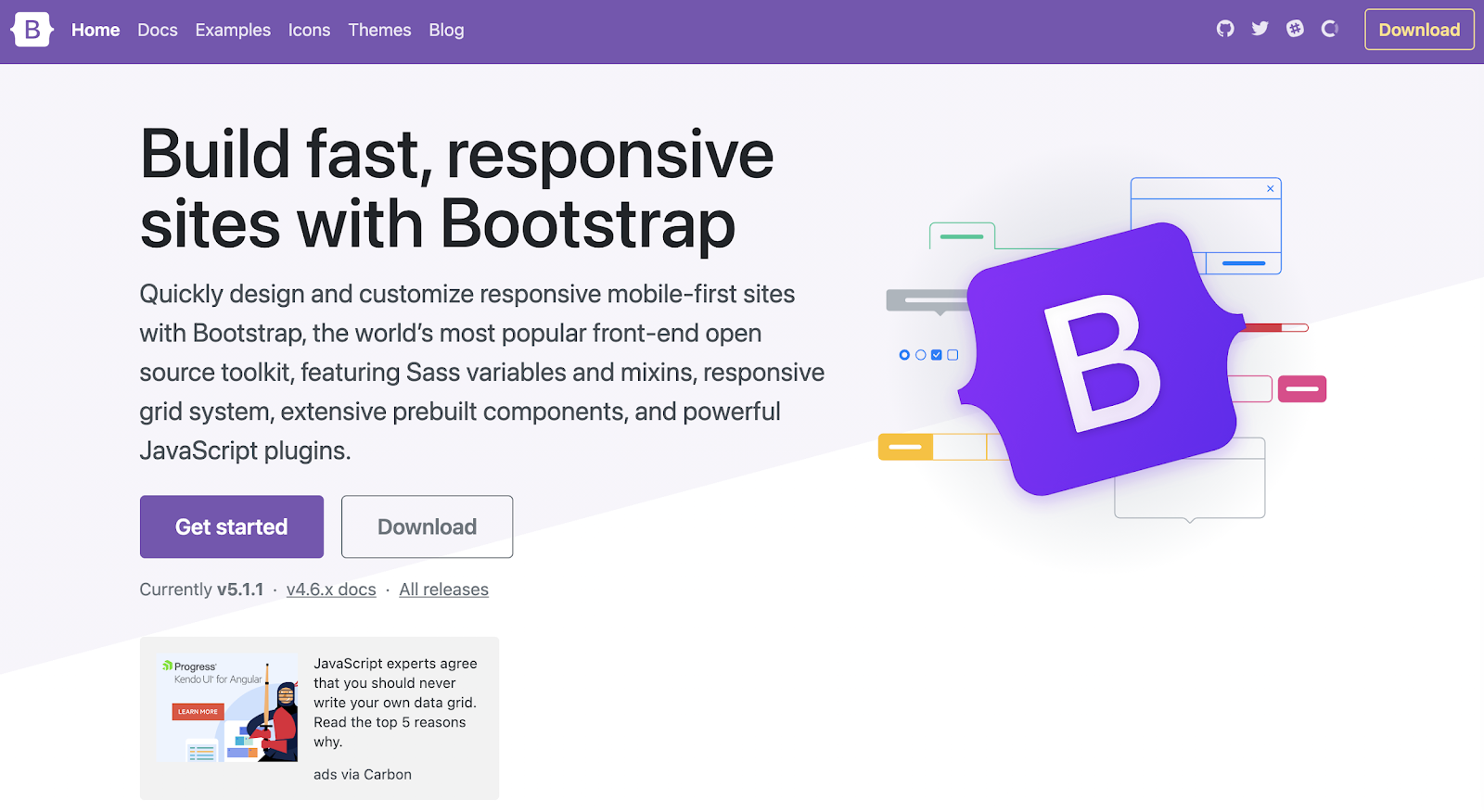Screen dimensions: 1484x812
Task: Open the Icons nav item
Action: 309,30
